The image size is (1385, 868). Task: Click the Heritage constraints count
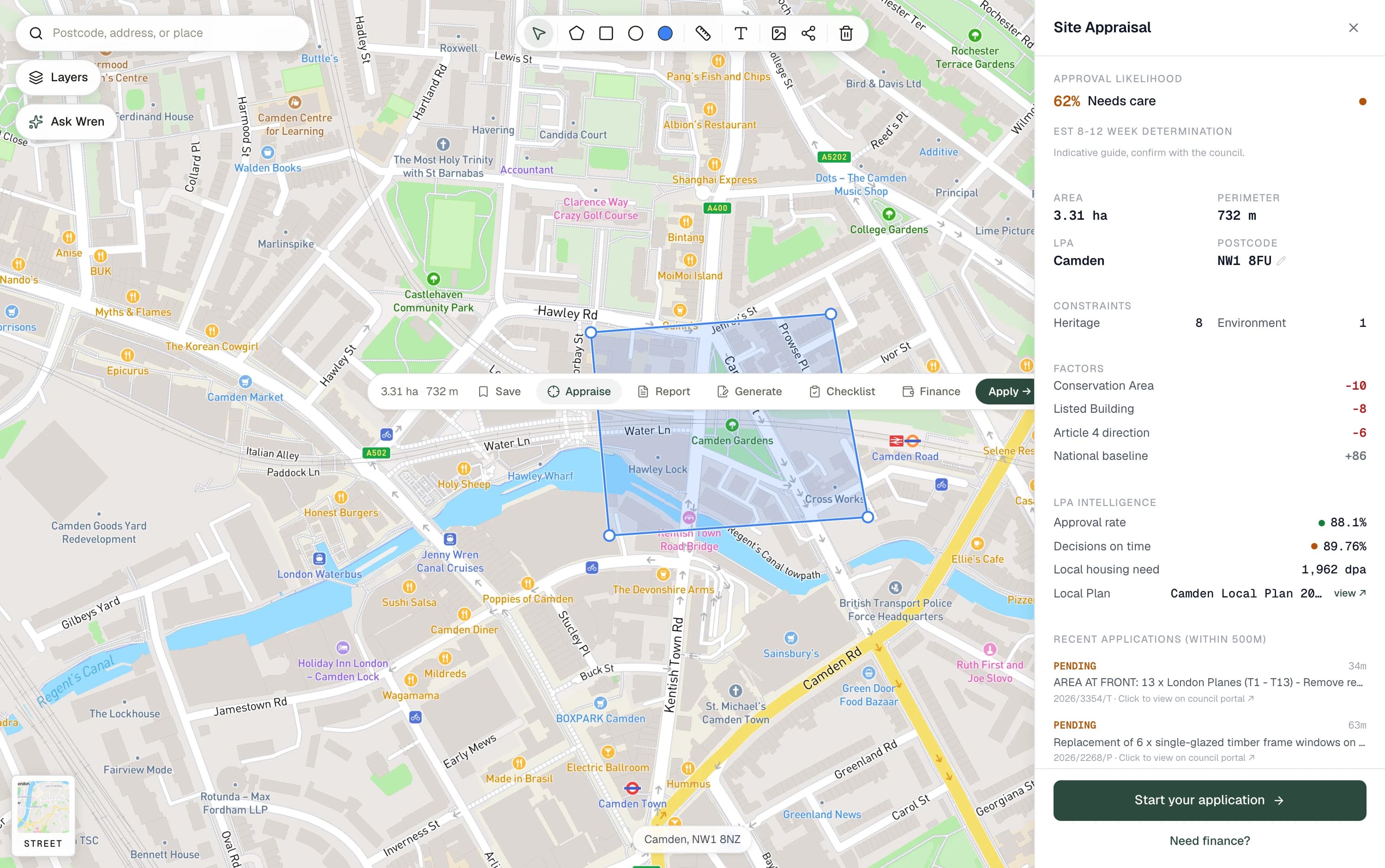pos(1198,323)
